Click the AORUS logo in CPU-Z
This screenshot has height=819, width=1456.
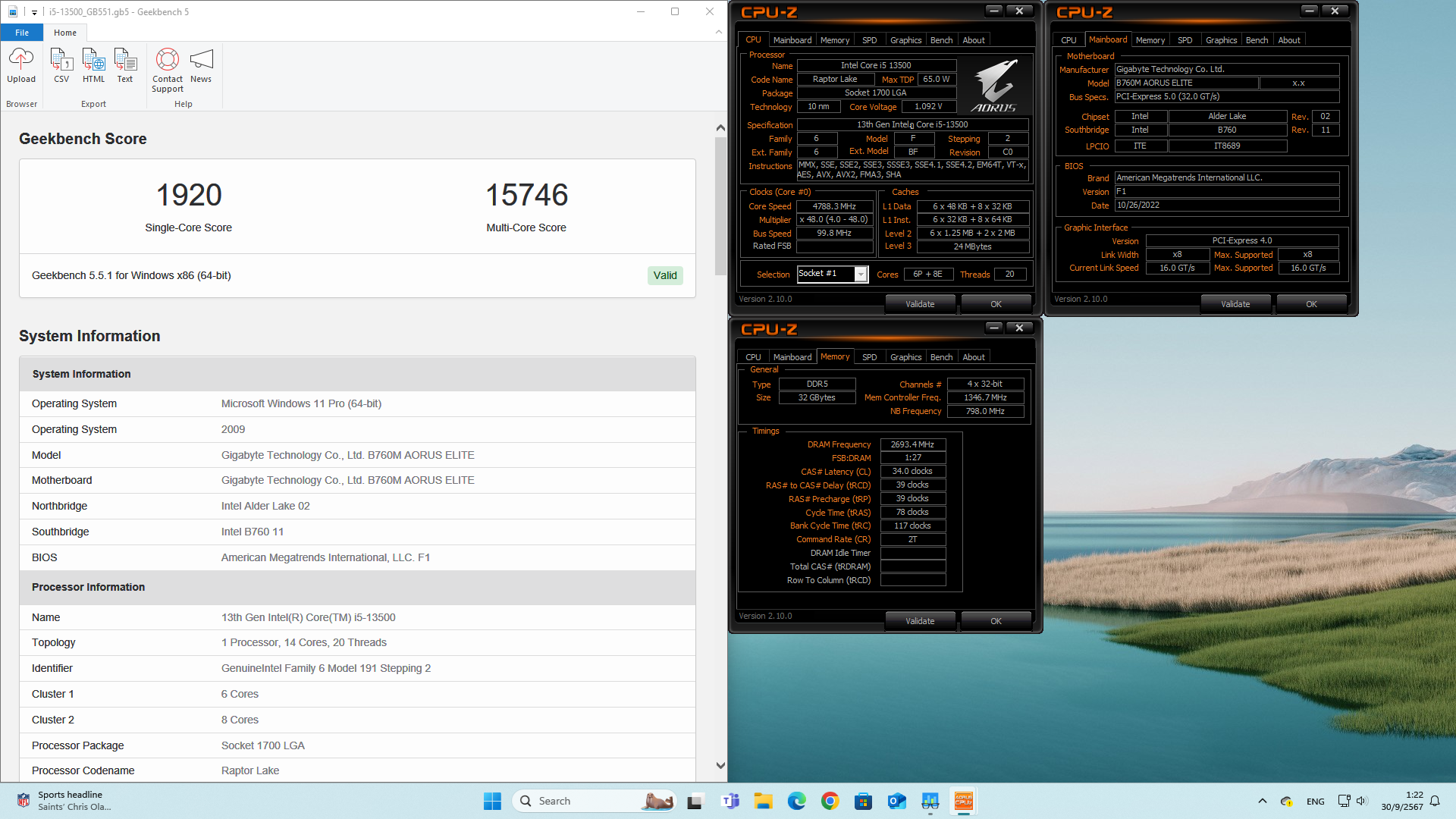pyautogui.click(x=994, y=84)
